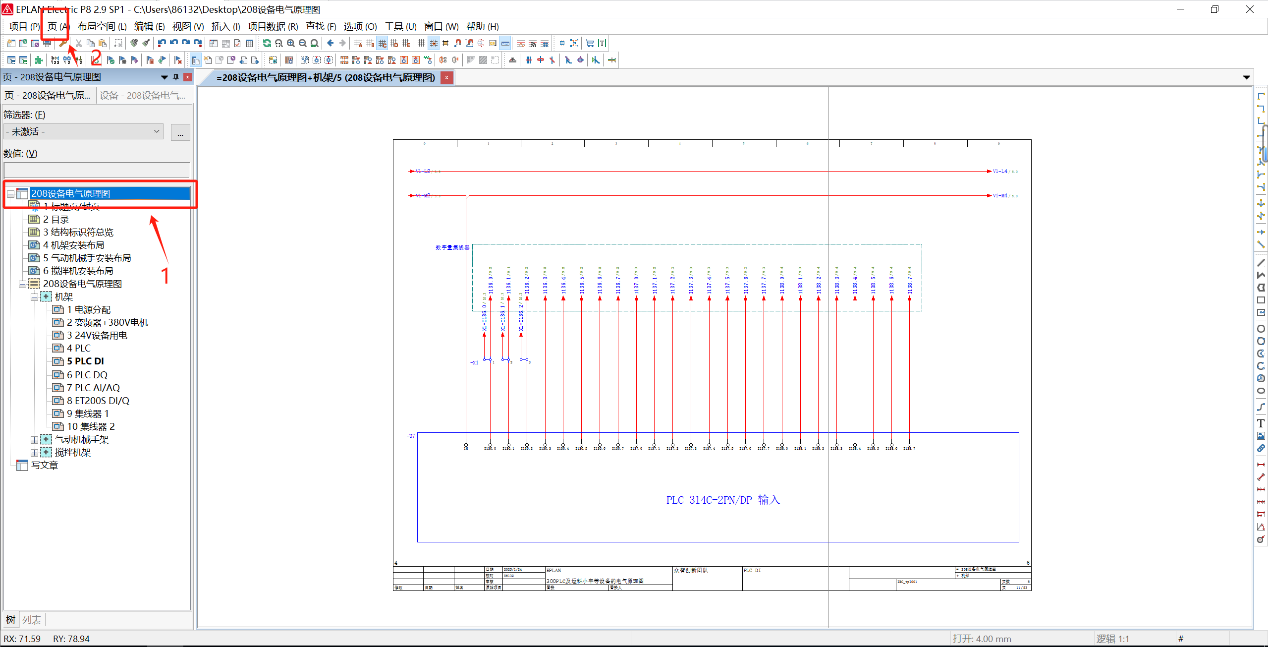This screenshot has width=1268, height=647.
Task: Open the 视图 (V) menu
Action: coord(188,25)
